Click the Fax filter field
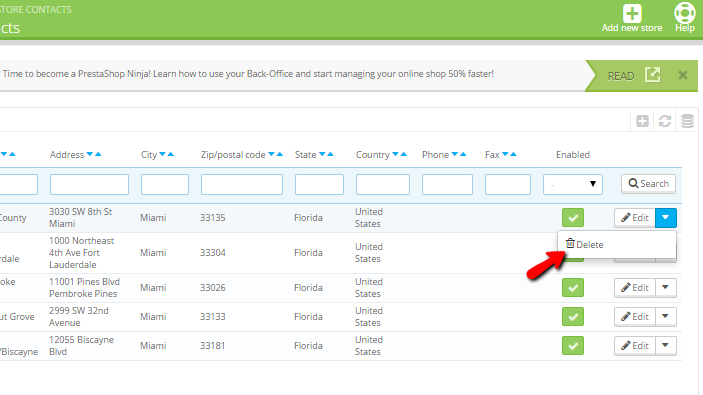This screenshot has height=395, width=703. coord(508,184)
